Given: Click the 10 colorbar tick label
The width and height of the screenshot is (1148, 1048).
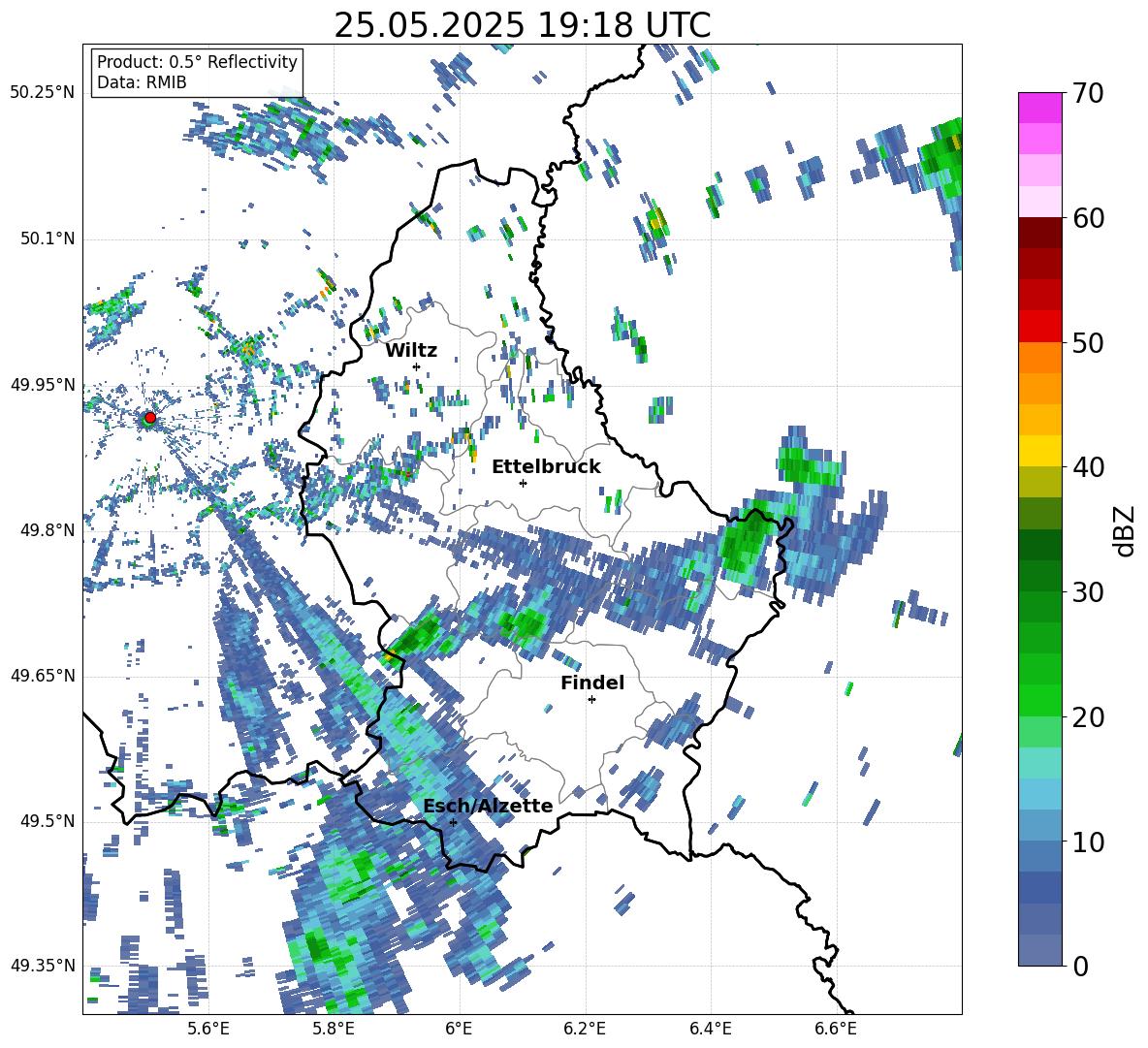Looking at the screenshot, I should [1087, 842].
